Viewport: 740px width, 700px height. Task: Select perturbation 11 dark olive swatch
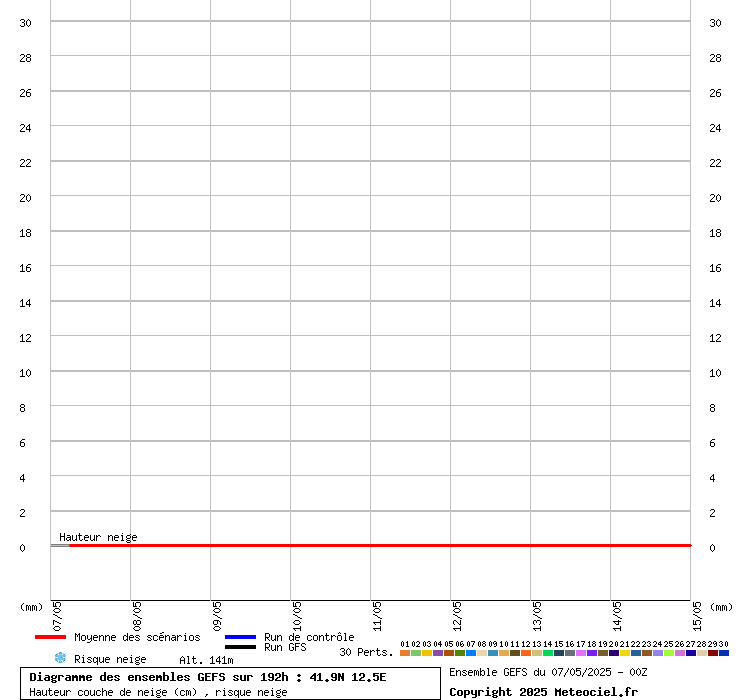coord(515,653)
